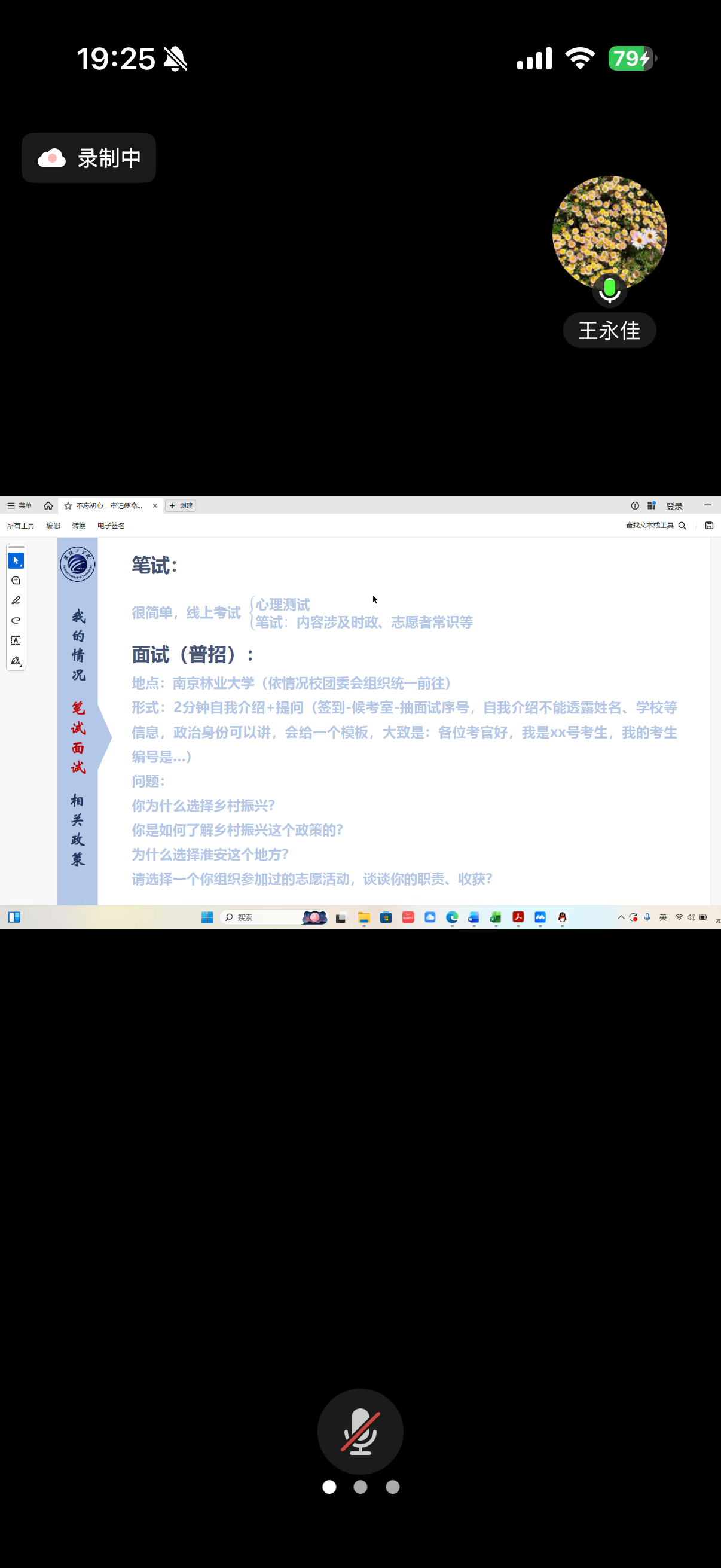The height and width of the screenshot is (1568, 721).
Task: Select the arrow selection tool in Acrobat
Action: (16, 560)
